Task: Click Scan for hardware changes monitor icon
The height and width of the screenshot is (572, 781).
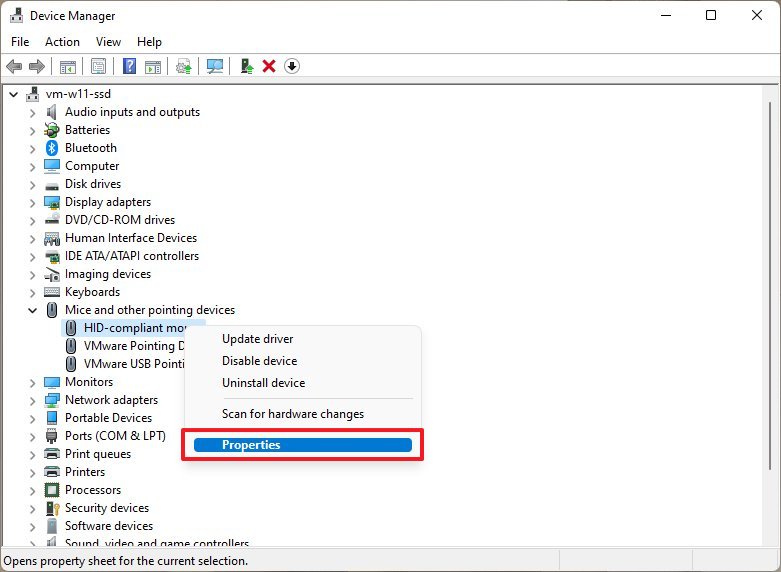Action: [x=215, y=66]
